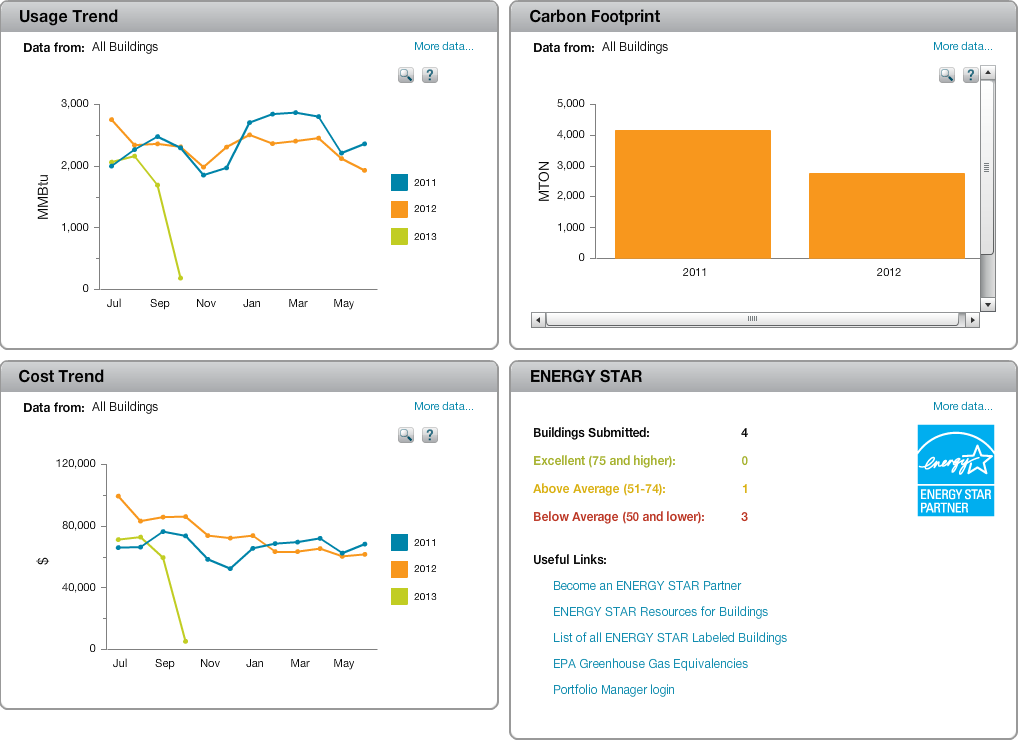Screen dimensions: 1018x740
Task: Click the 2012 orange swatch in Usage Trend
Action: pyautogui.click(x=399, y=209)
